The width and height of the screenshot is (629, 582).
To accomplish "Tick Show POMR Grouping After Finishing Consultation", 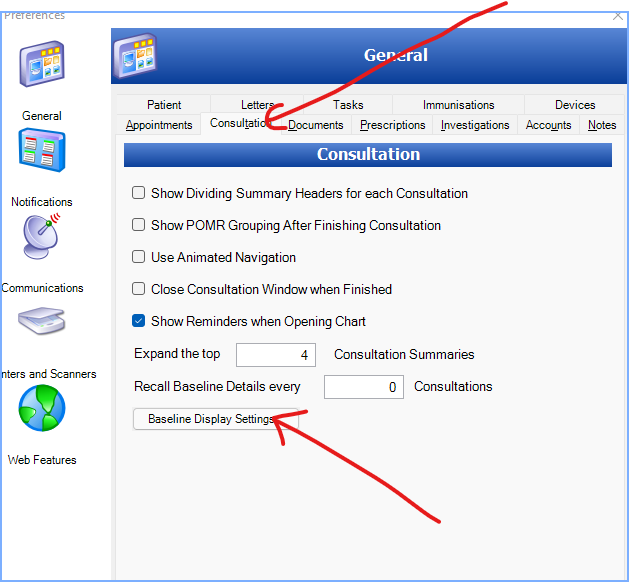I will [139, 225].
